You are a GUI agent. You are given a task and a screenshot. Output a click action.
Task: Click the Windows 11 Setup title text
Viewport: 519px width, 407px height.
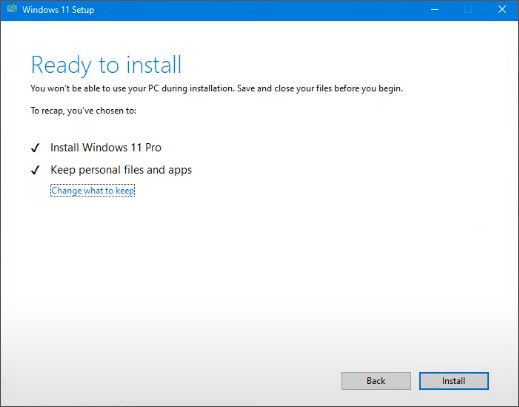pyautogui.click(x=58, y=10)
